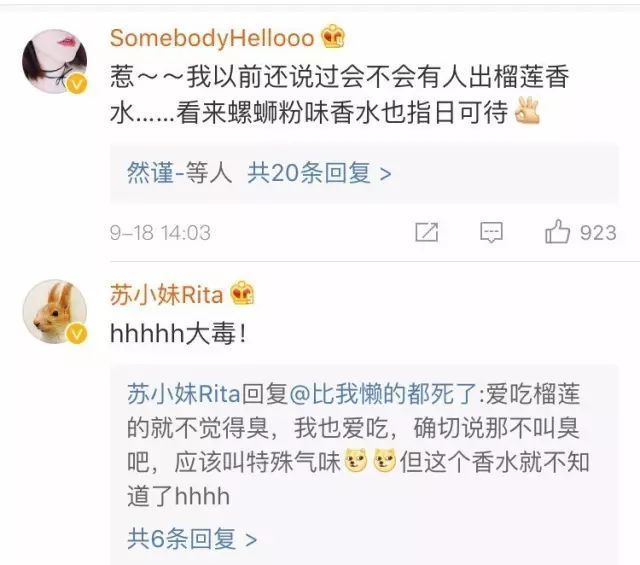This screenshot has width=640, height=565.
Task: Tap 苏小妹Rita name inside reply box
Action: click(x=184, y=394)
